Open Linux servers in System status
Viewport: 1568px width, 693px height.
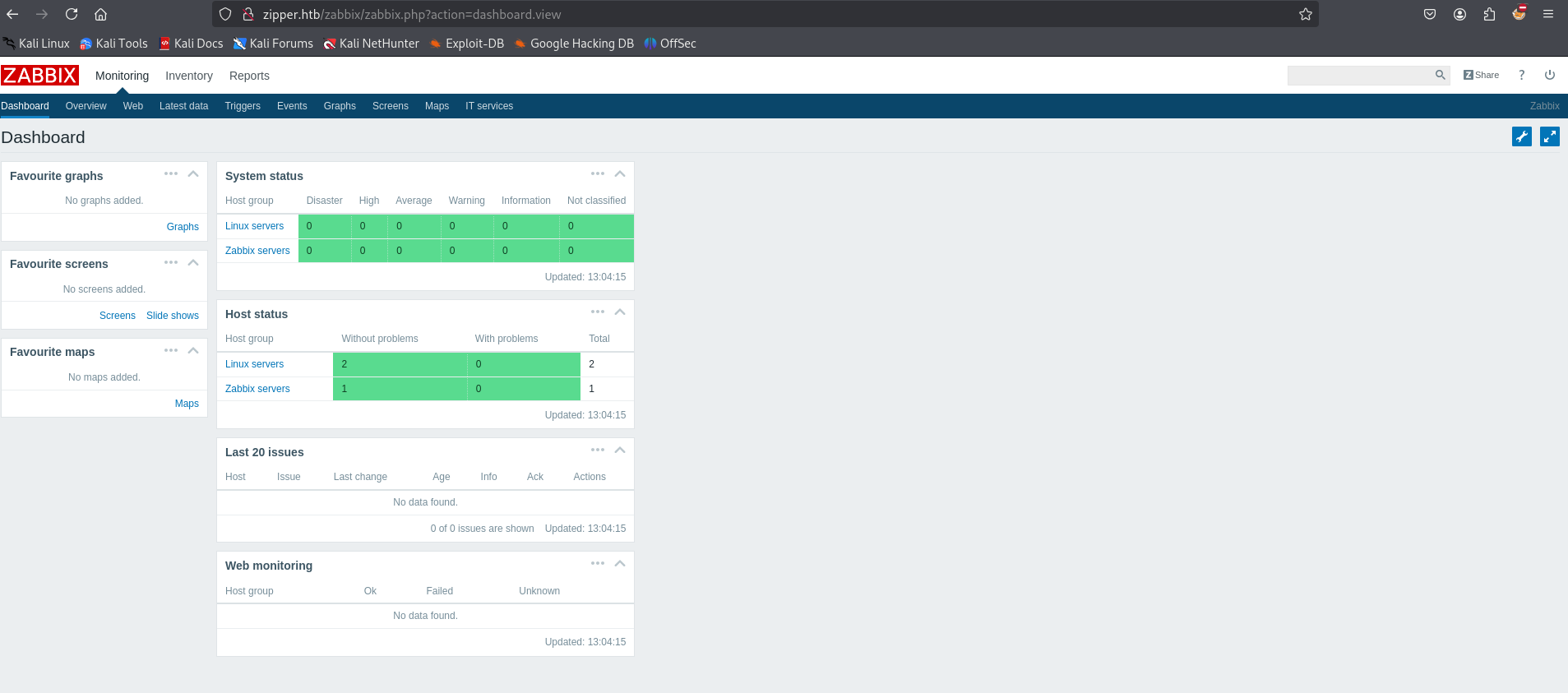[x=254, y=226]
